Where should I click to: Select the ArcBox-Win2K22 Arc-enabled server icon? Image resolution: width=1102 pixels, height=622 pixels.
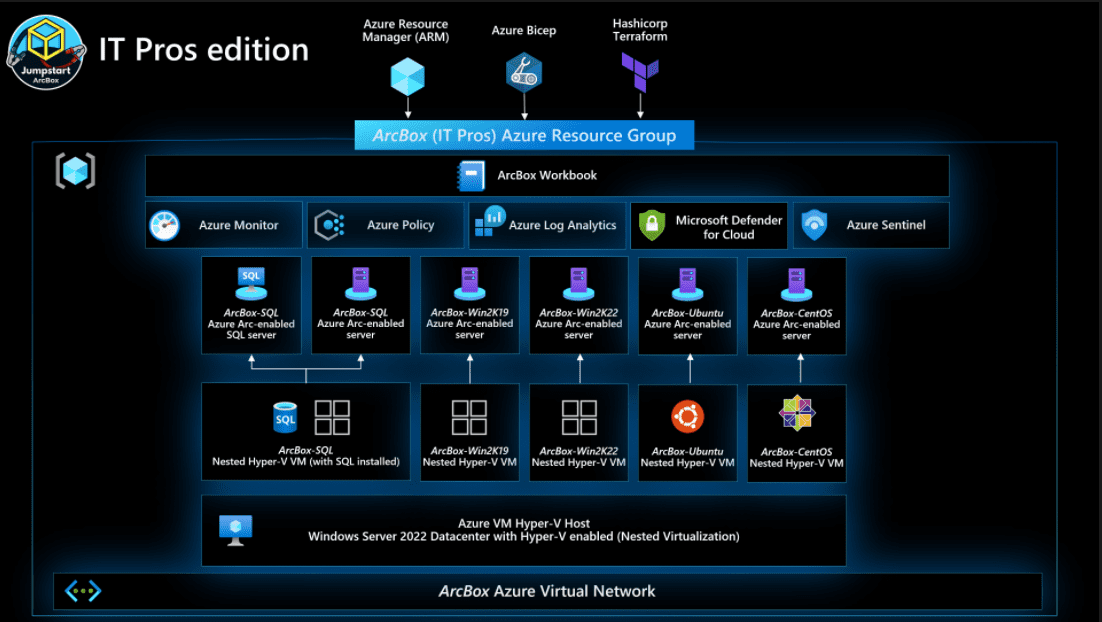578,283
